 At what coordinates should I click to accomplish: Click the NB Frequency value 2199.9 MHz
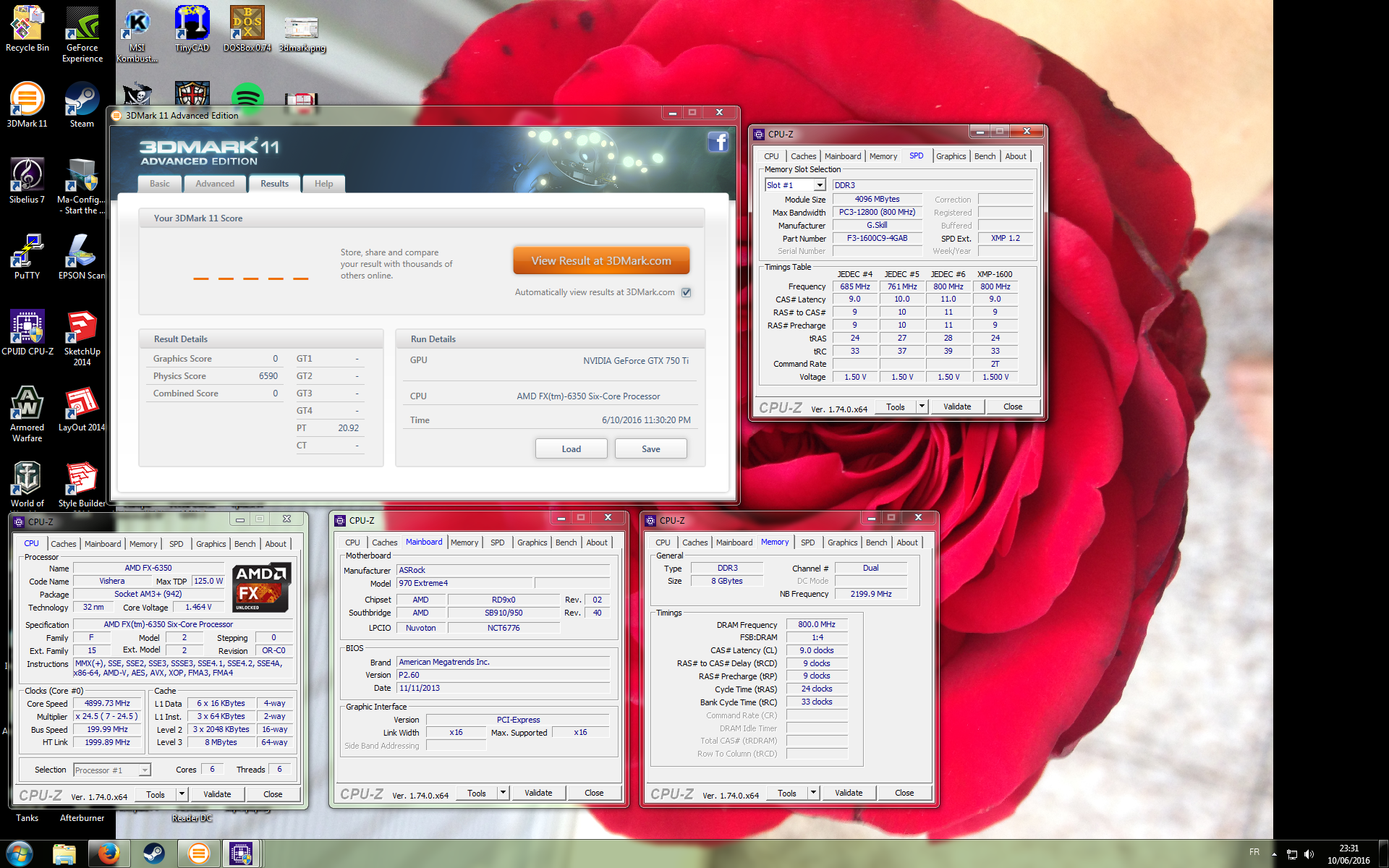pos(871,594)
